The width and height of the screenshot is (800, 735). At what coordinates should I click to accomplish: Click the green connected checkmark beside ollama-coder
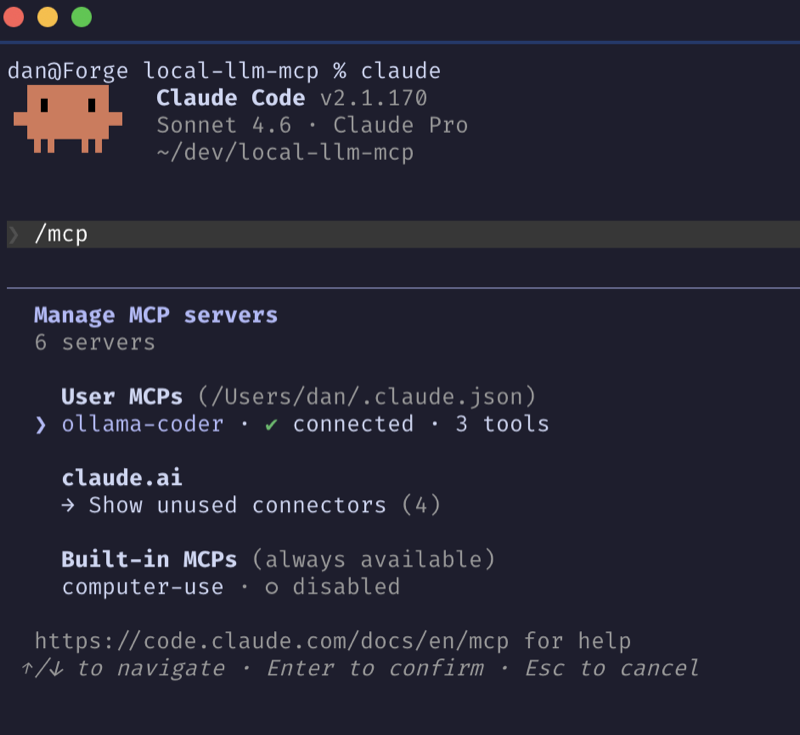pos(271,424)
